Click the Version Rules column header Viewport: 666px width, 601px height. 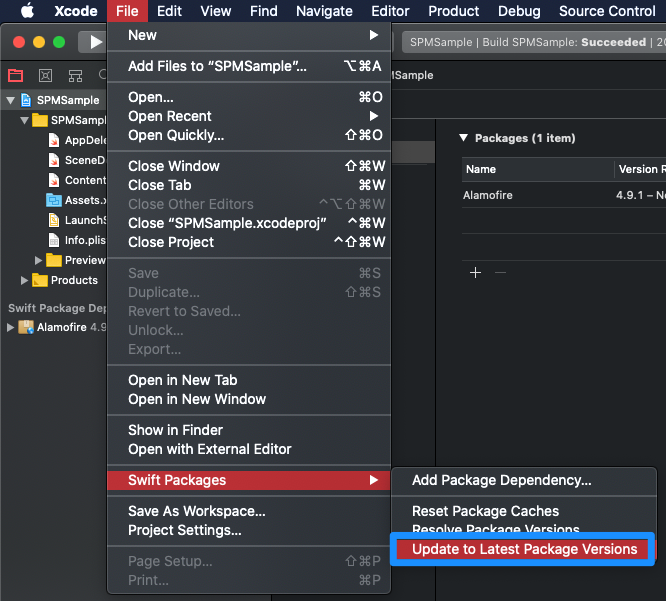click(x=640, y=169)
